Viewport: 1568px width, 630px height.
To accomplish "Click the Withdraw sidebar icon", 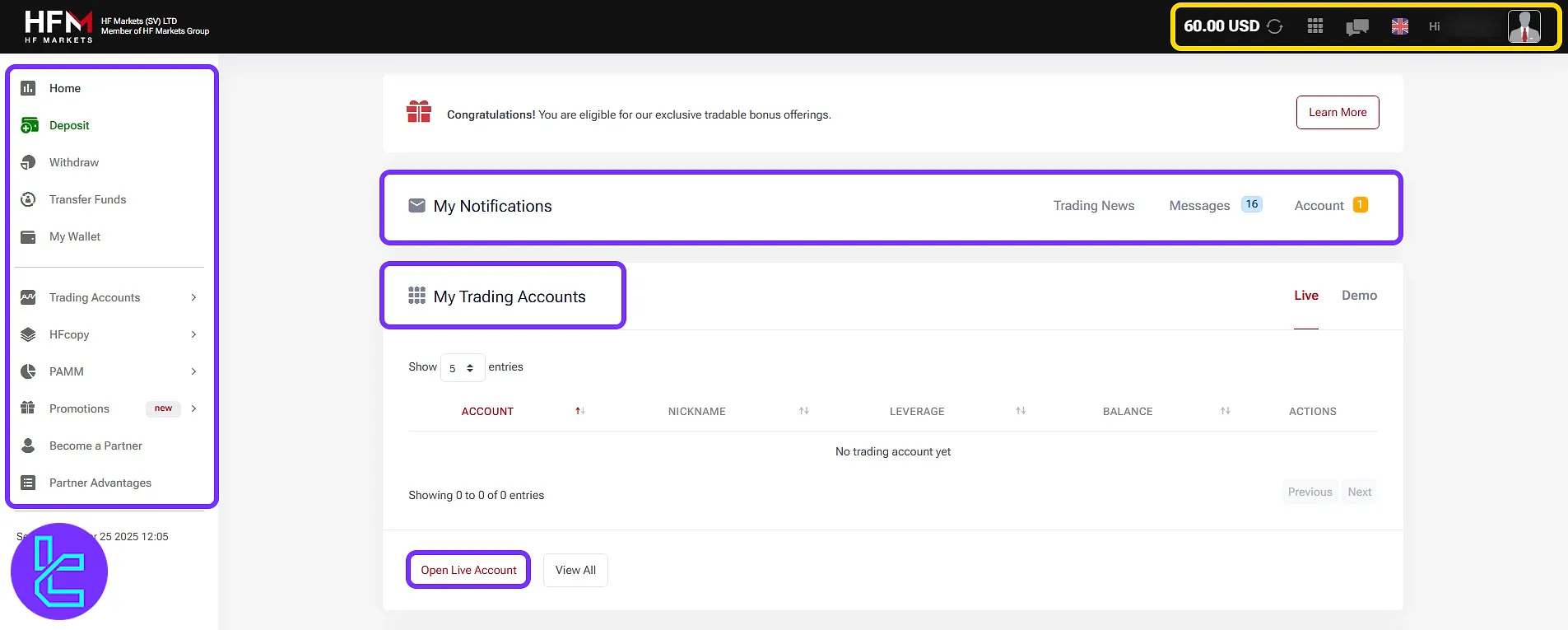I will coord(28,162).
